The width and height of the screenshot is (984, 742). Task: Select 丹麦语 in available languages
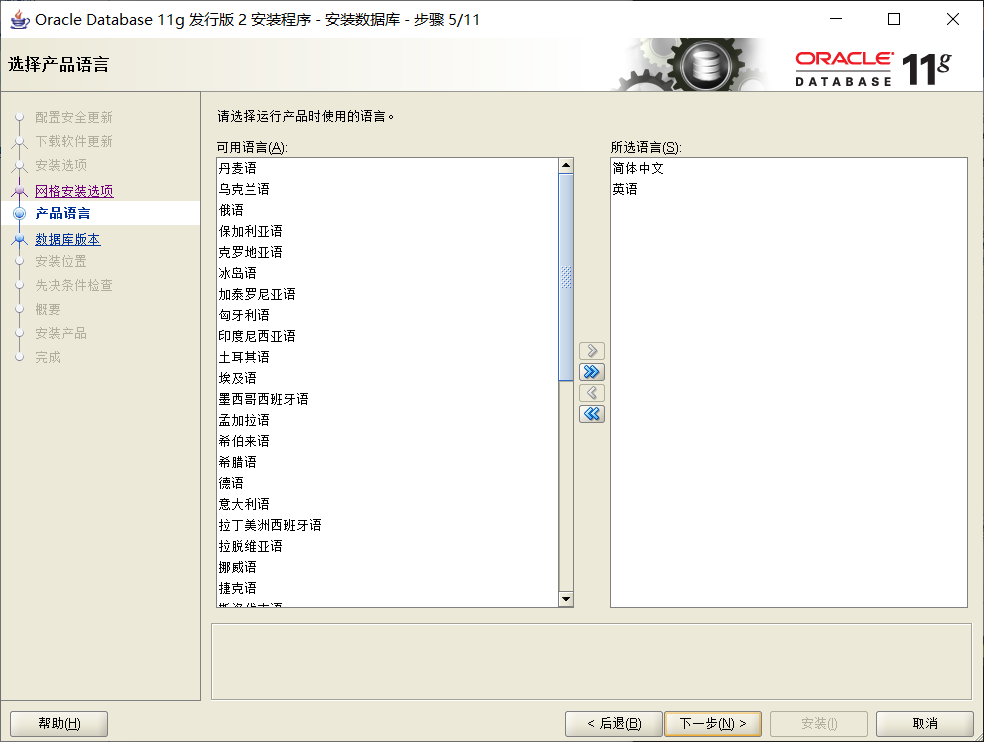tap(387, 168)
